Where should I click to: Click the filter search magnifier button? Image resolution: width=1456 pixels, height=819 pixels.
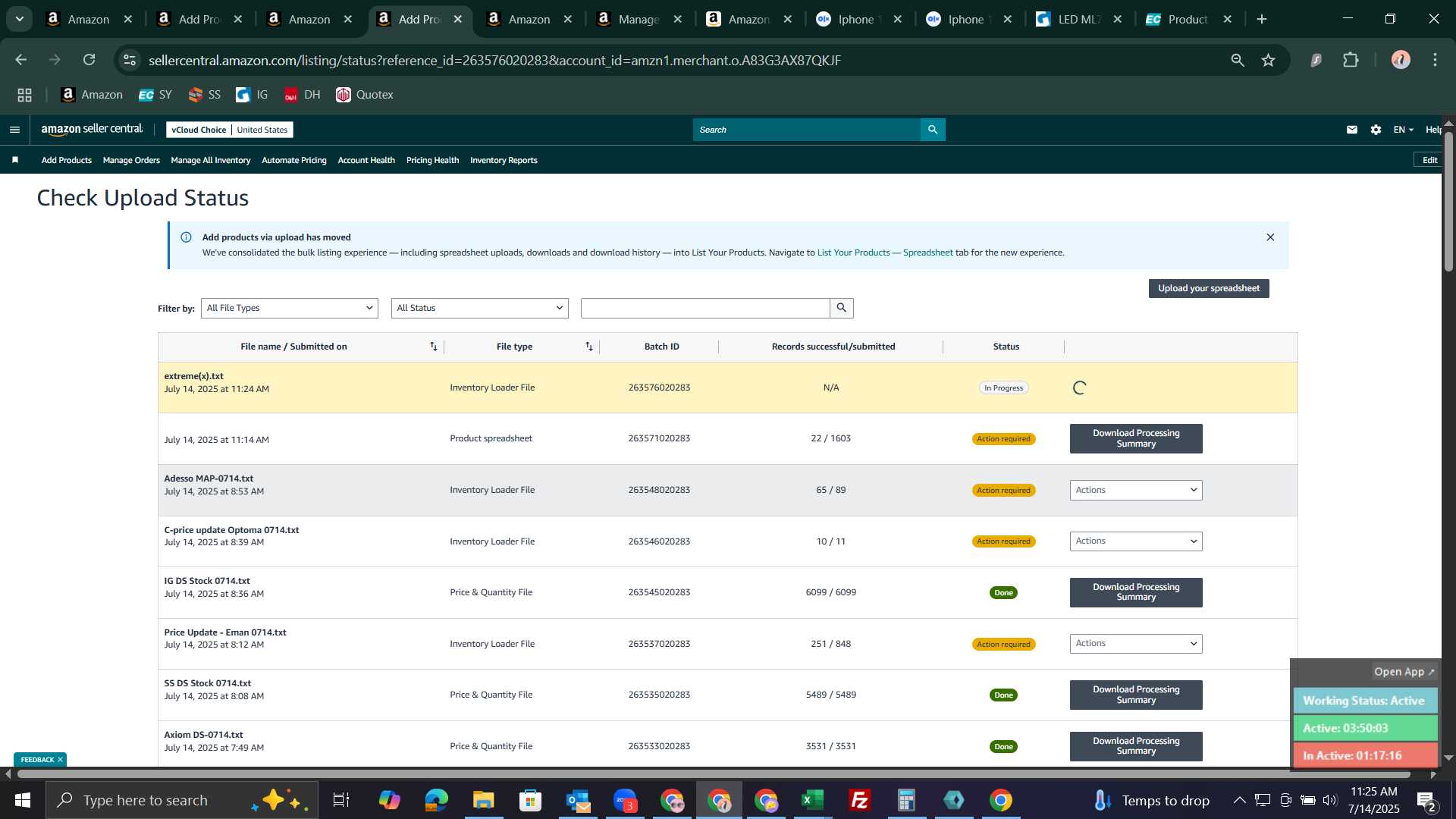(842, 308)
